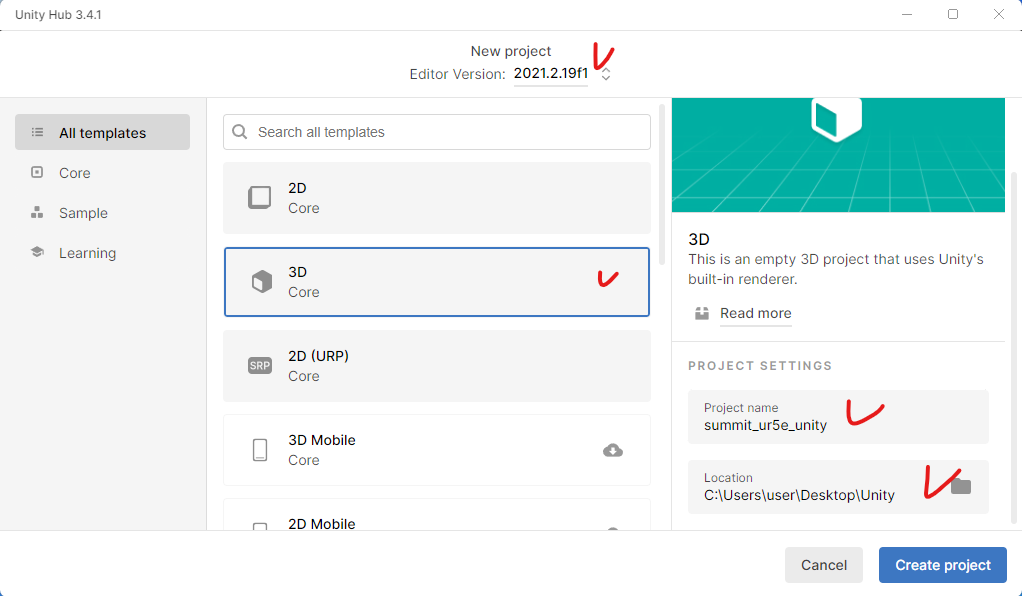Click the Learning graduation cap icon
This screenshot has width=1022, height=596.
37,252
